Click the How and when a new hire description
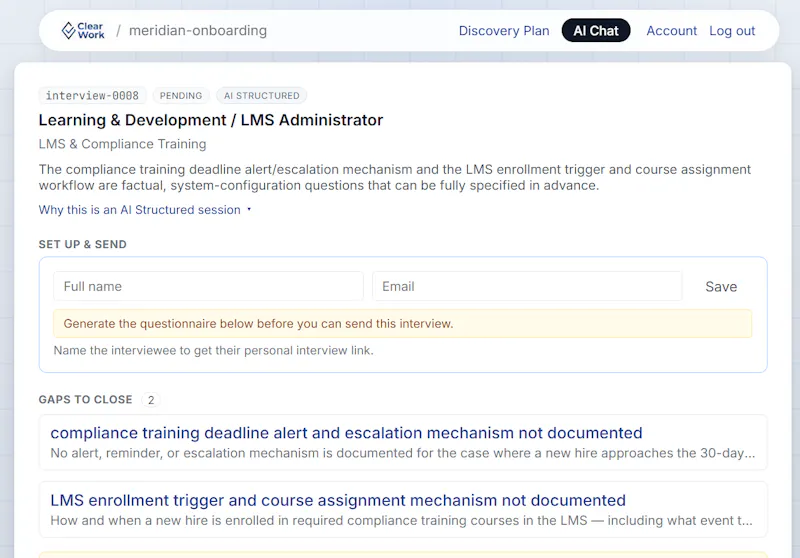This screenshot has height=558, width=800. (x=401, y=520)
